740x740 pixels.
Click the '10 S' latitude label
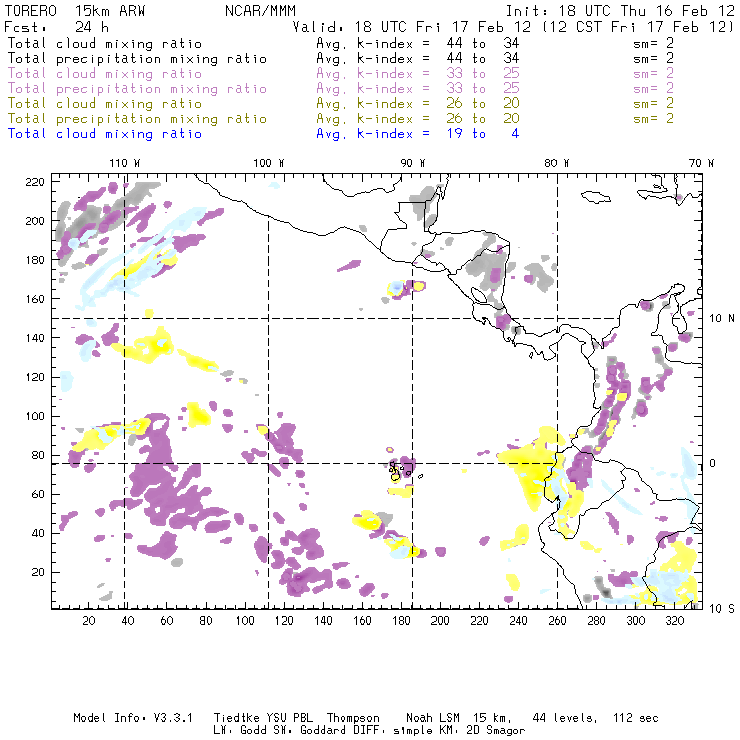pos(722,609)
